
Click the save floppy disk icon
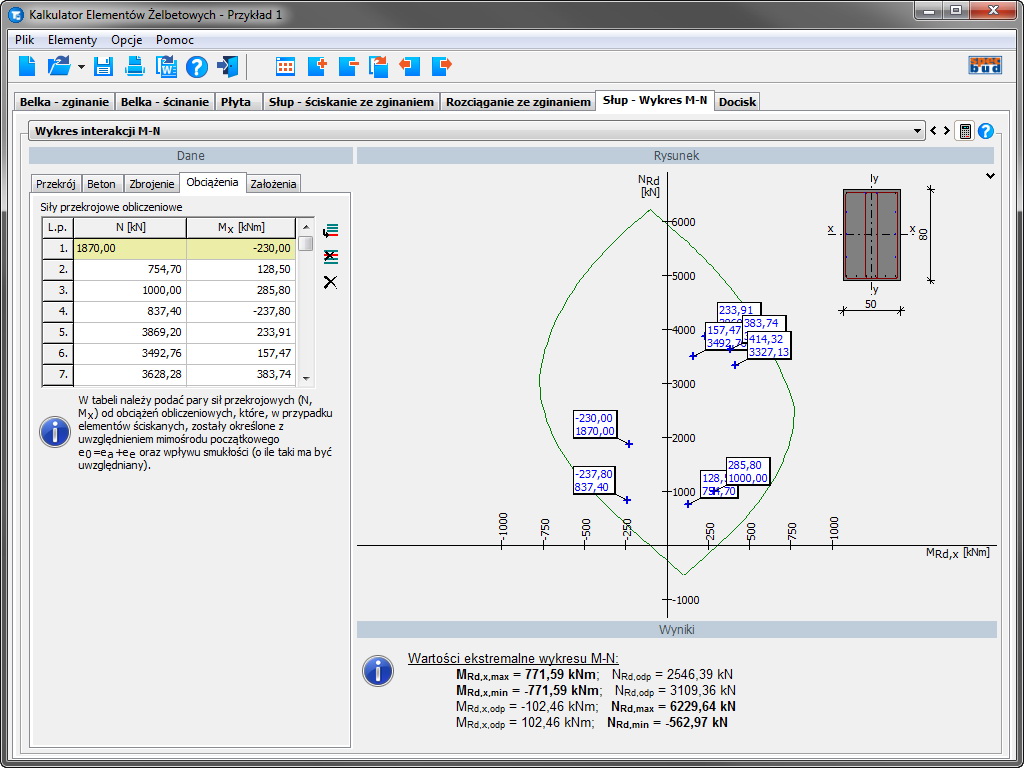[103, 67]
